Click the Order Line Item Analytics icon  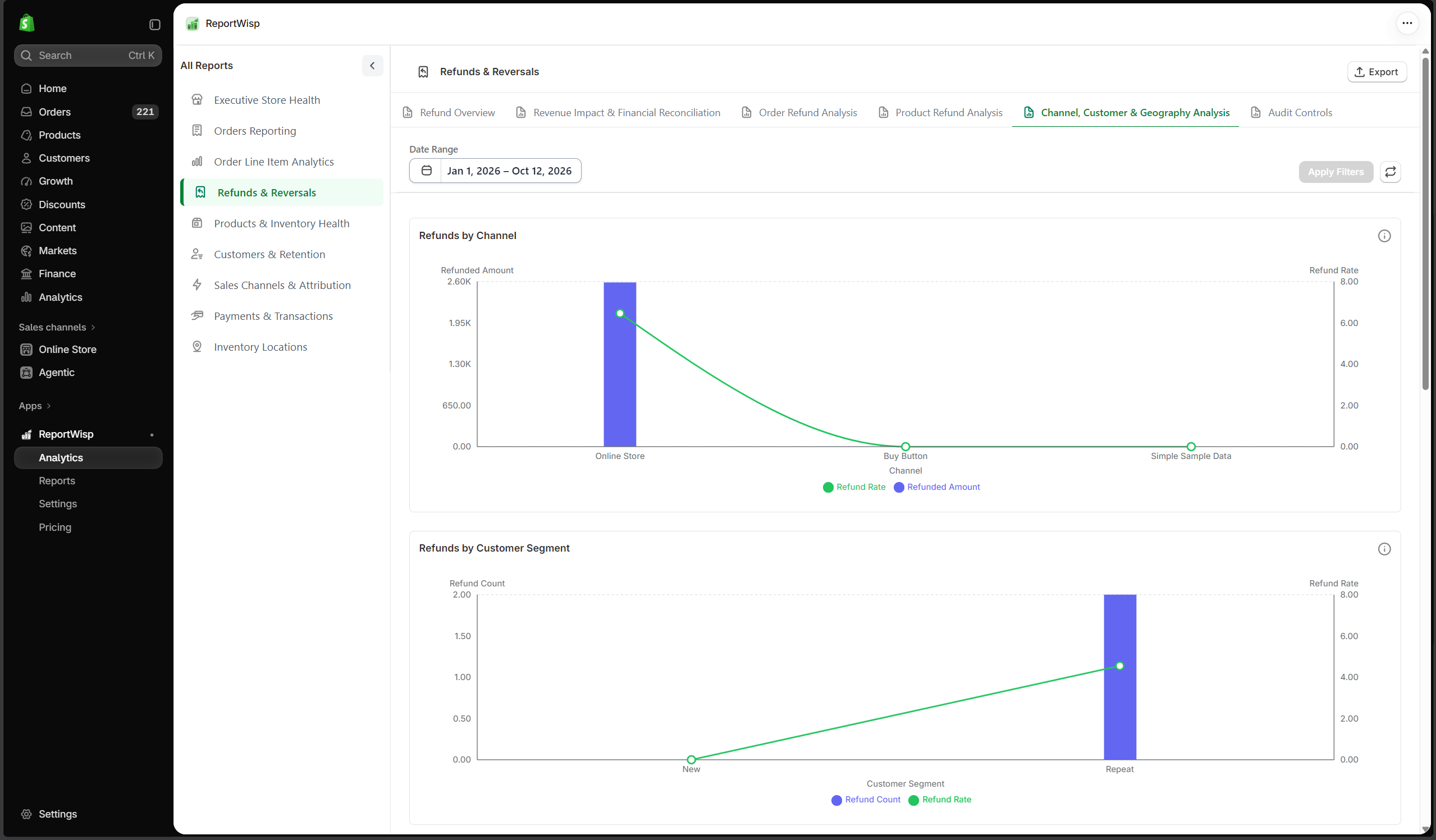[197, 162]
